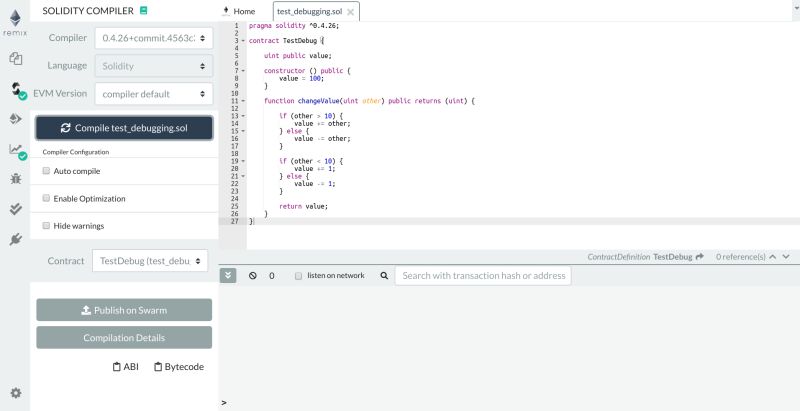Viewport: 800px width, 411px height.
Task: Switch to the Home tab
Action: pyautogui.click(x=239, y=11)
